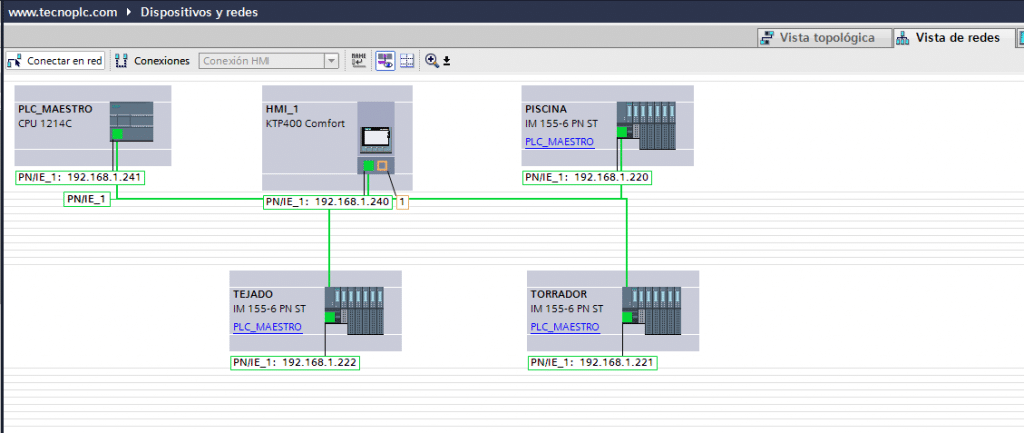
Task: Click the orange '1' label next to HMI address
Action: (x=402, y=202)
